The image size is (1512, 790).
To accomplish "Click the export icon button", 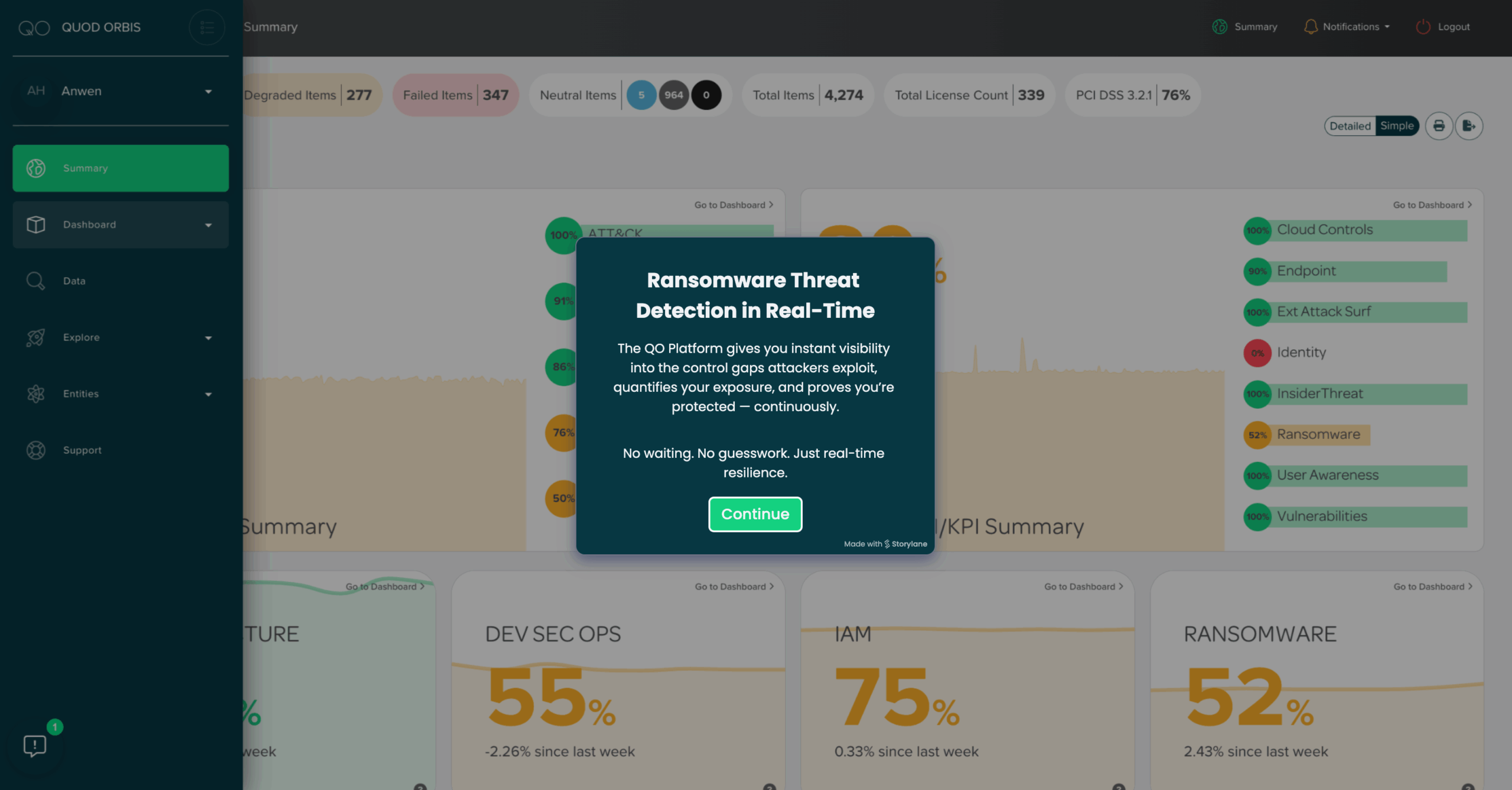I will click(1468, 126).
